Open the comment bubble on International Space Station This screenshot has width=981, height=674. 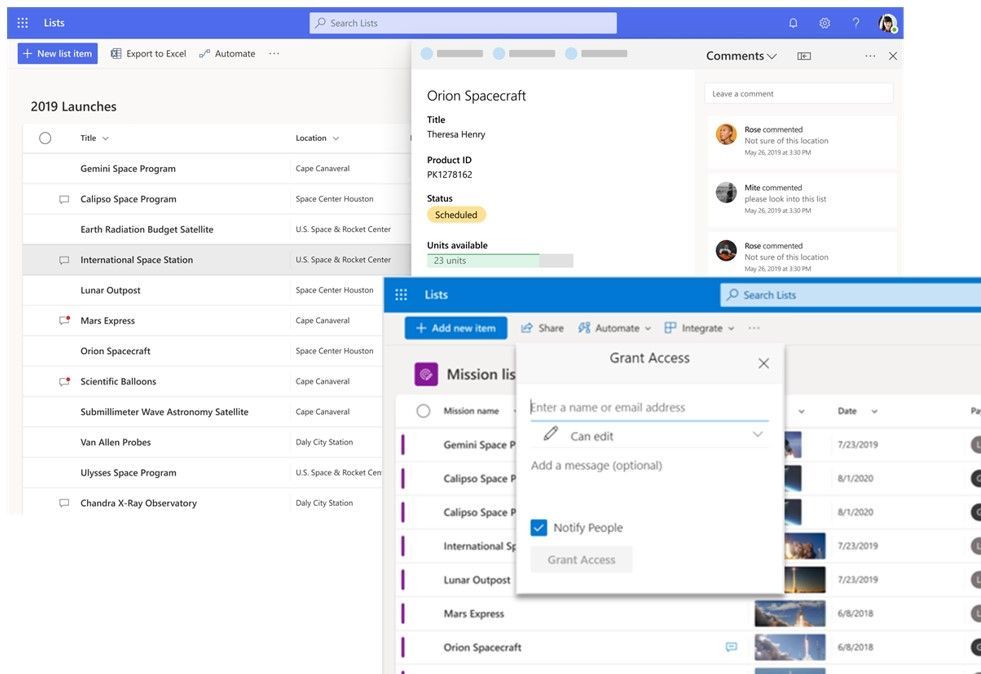pos(62,259)
